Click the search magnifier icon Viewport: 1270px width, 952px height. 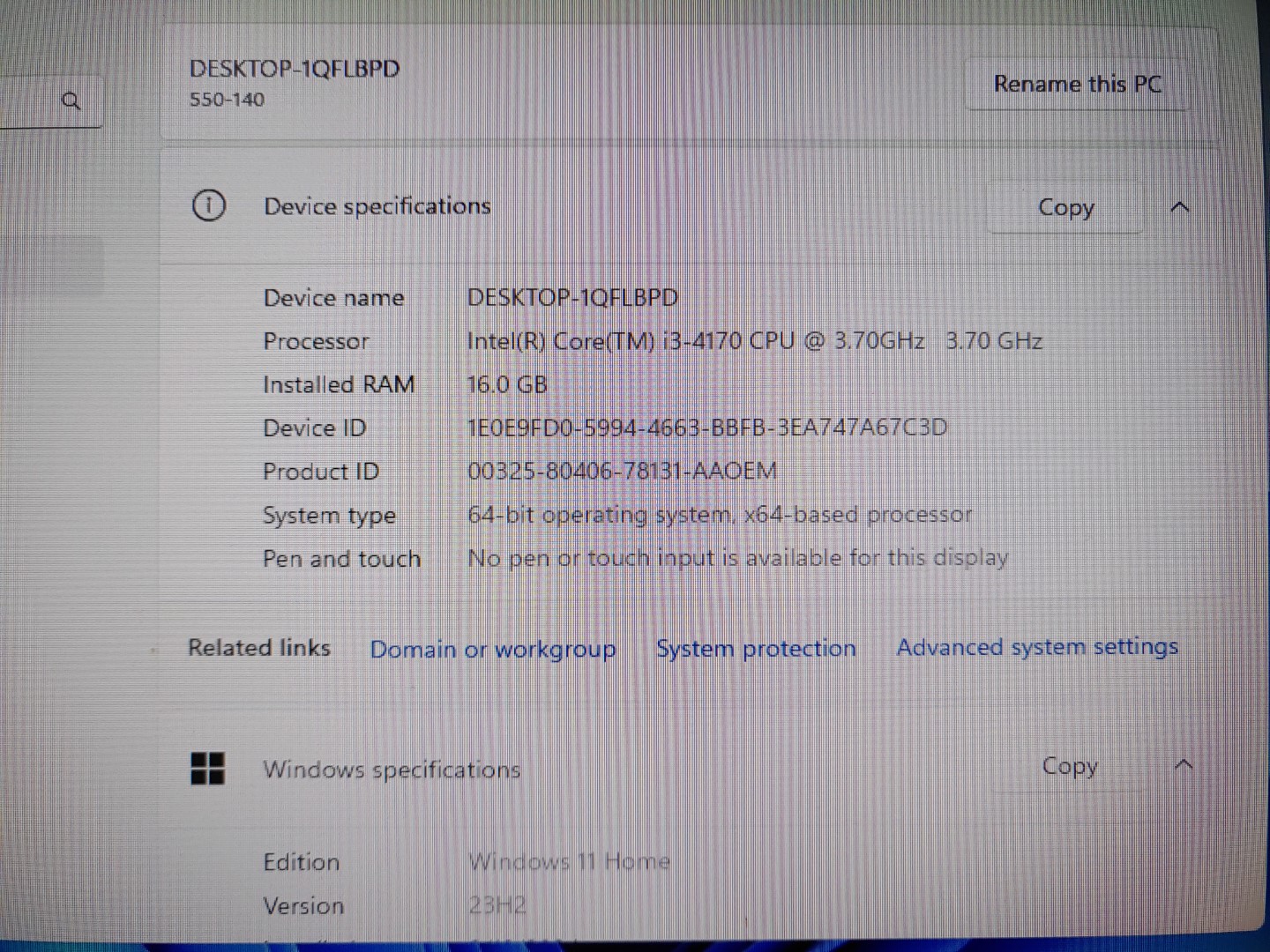(x=71, y=101)
